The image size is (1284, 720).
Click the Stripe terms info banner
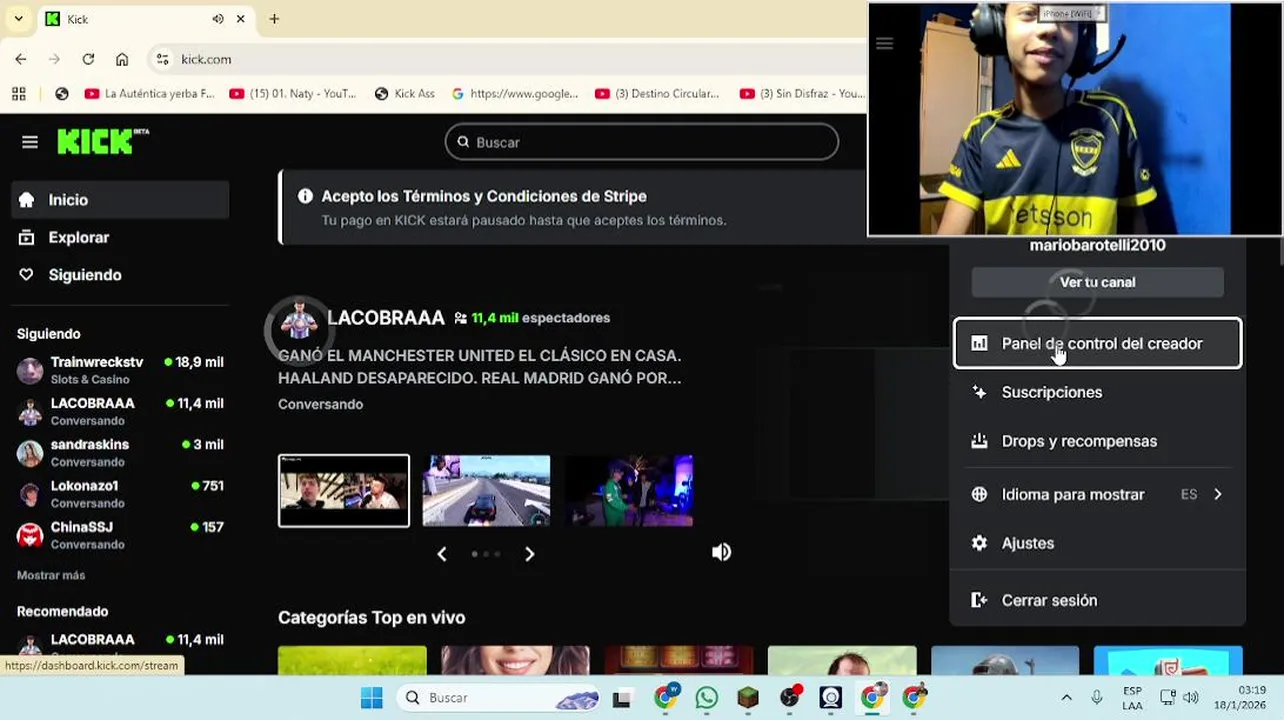tap(572, 207)
